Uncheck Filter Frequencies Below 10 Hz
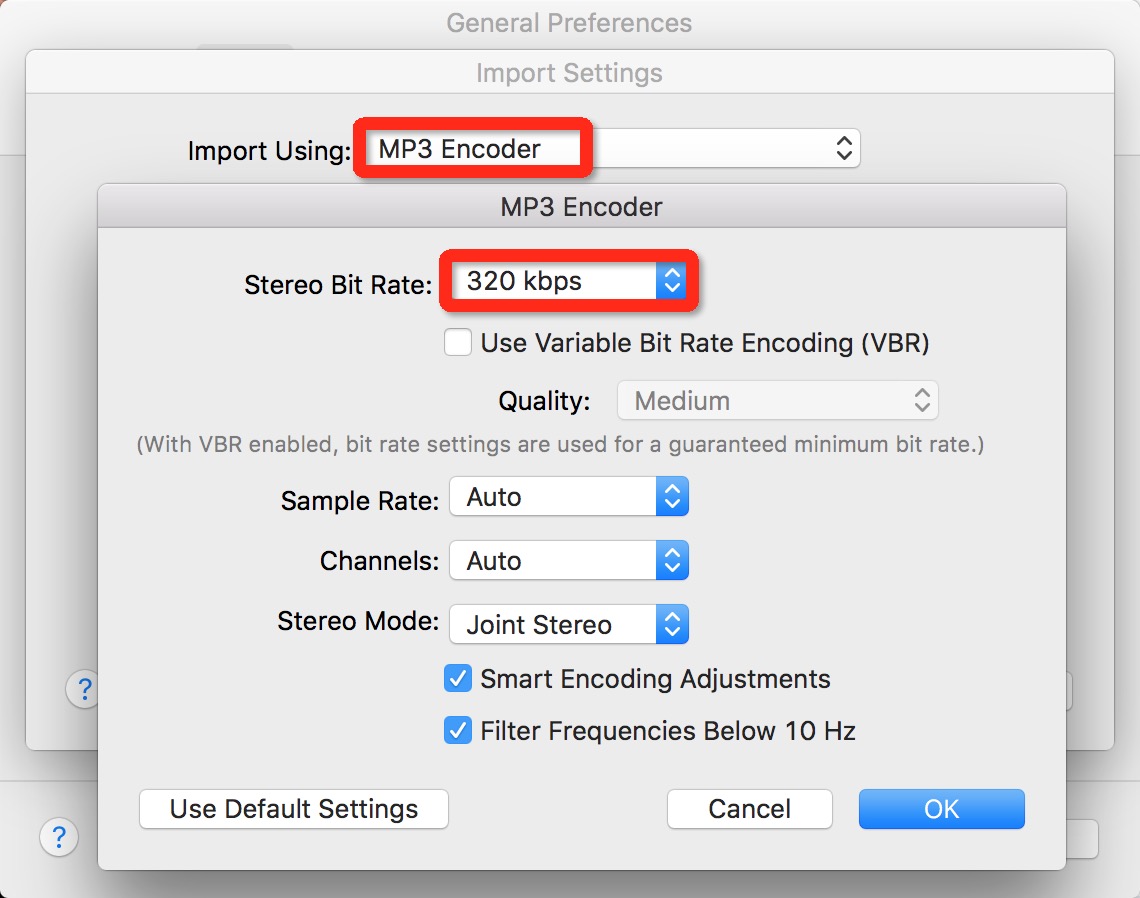The height and width of the screenshot is (898, 1140). tap(457, 730)
